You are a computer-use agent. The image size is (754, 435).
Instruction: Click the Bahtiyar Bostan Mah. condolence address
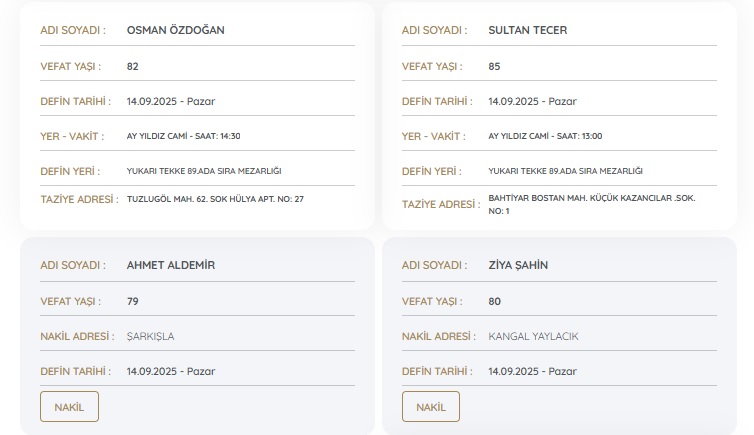click(x=591, y=204)
